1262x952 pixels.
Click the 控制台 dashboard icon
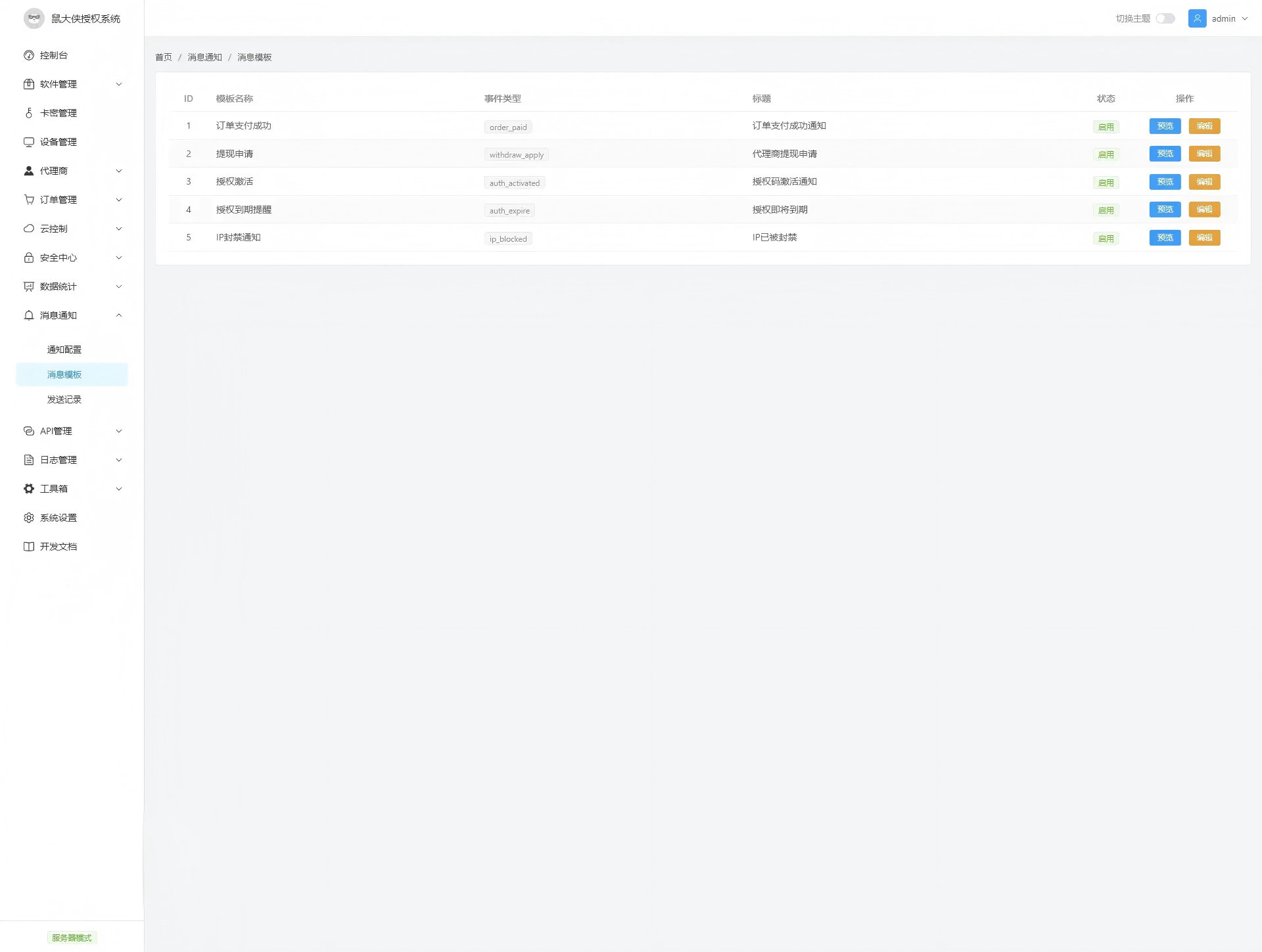pyautogui.click(x=29, y=55)
